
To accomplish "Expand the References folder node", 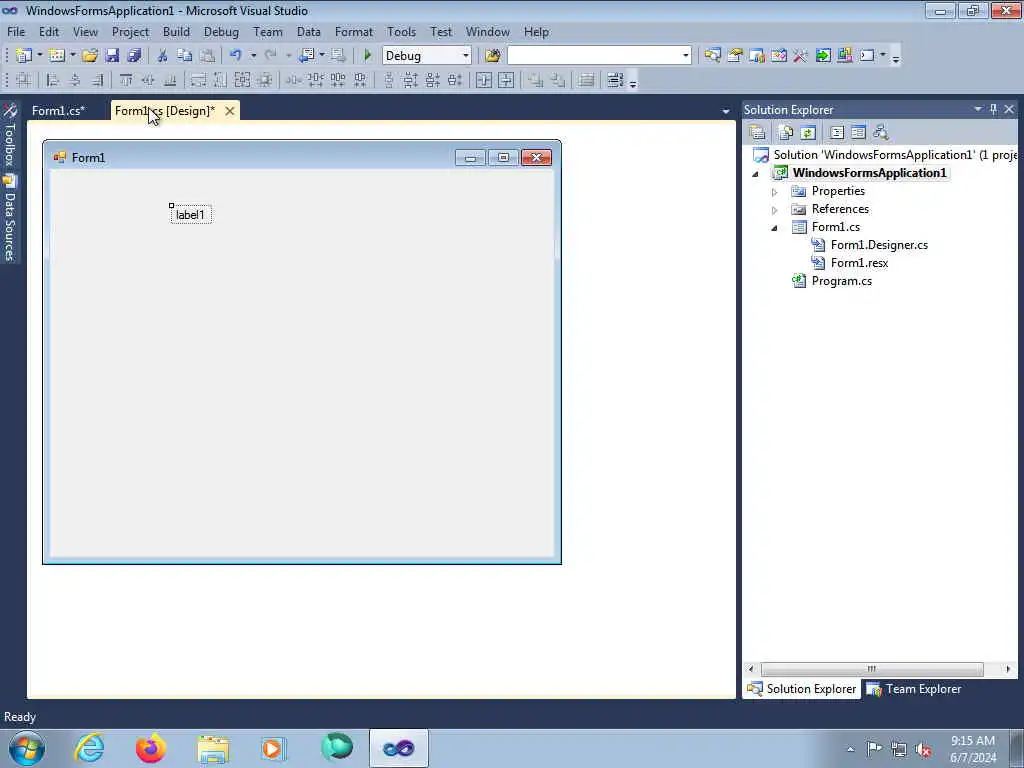I will (775, 210).
